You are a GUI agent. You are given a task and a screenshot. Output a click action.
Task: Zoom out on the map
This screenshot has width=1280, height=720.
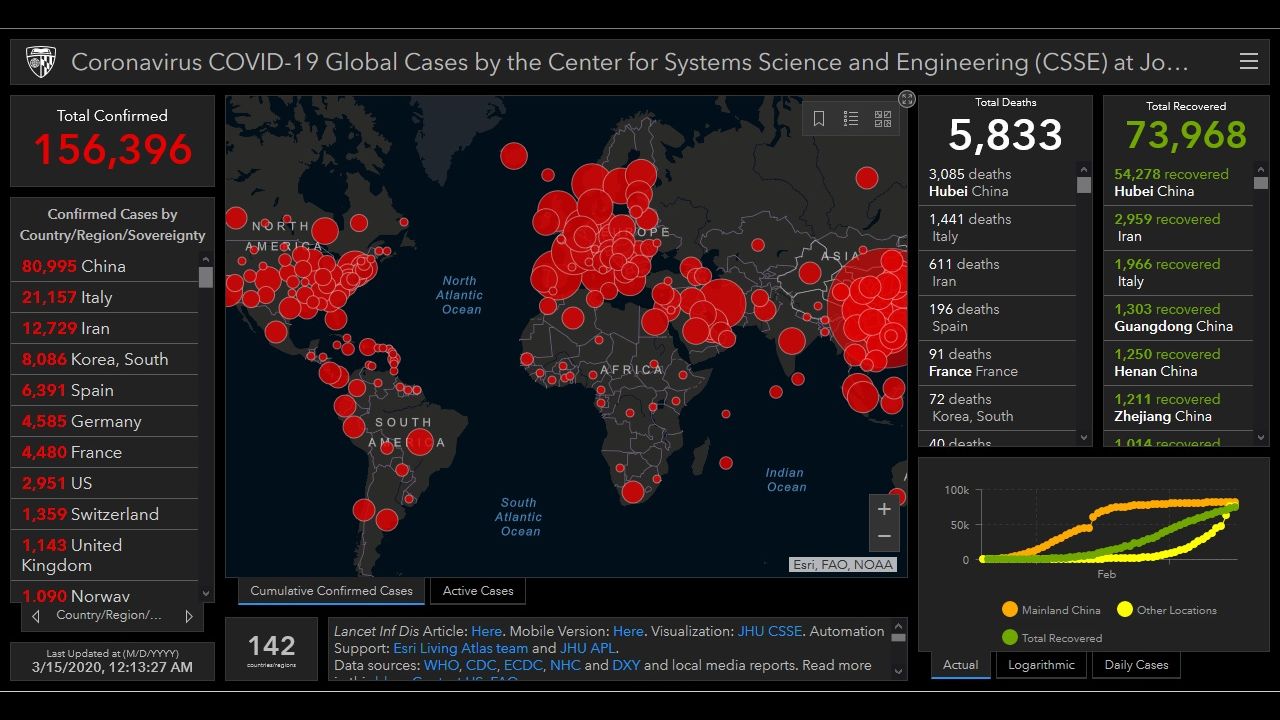click(884, 537)
